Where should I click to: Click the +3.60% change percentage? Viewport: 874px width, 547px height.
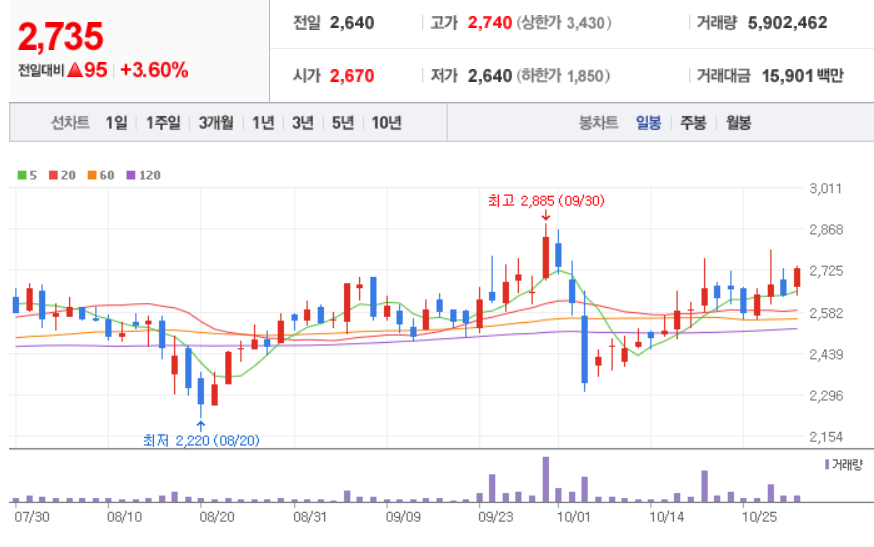tap(154, 70)
